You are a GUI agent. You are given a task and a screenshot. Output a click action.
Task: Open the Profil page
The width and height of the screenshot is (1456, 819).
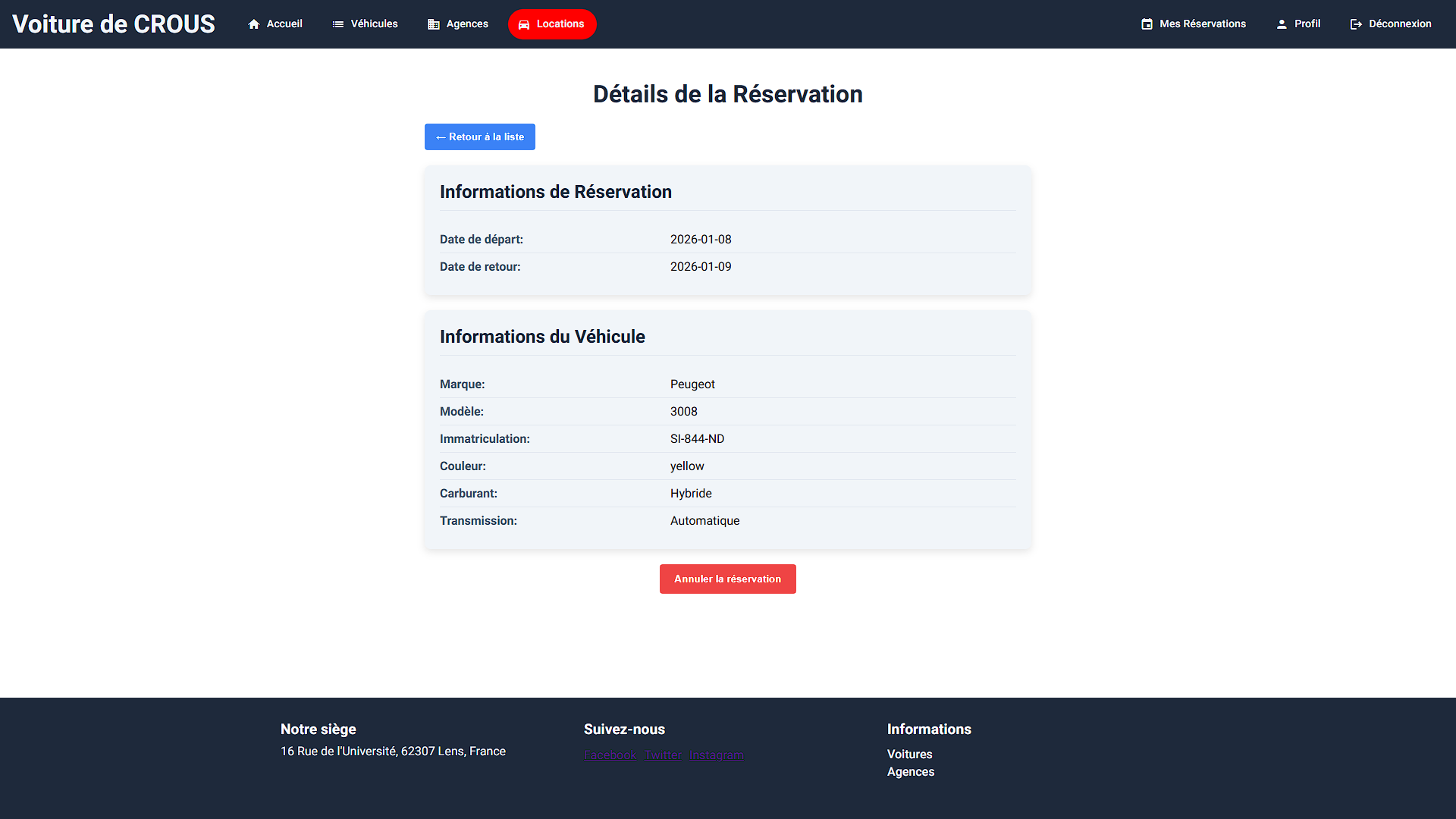point(1307,24)
